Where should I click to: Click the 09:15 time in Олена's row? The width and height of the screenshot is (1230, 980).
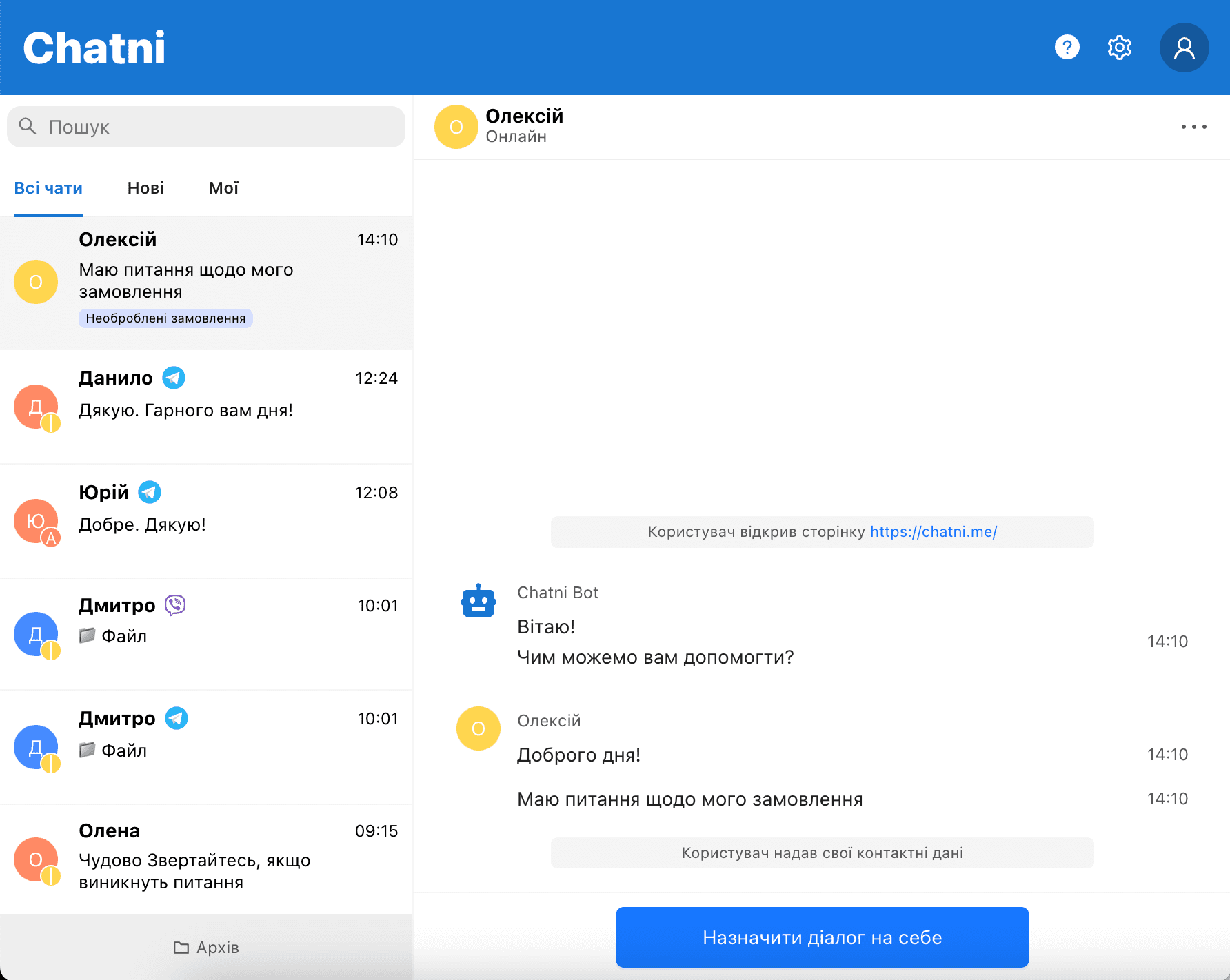(376, 831)
